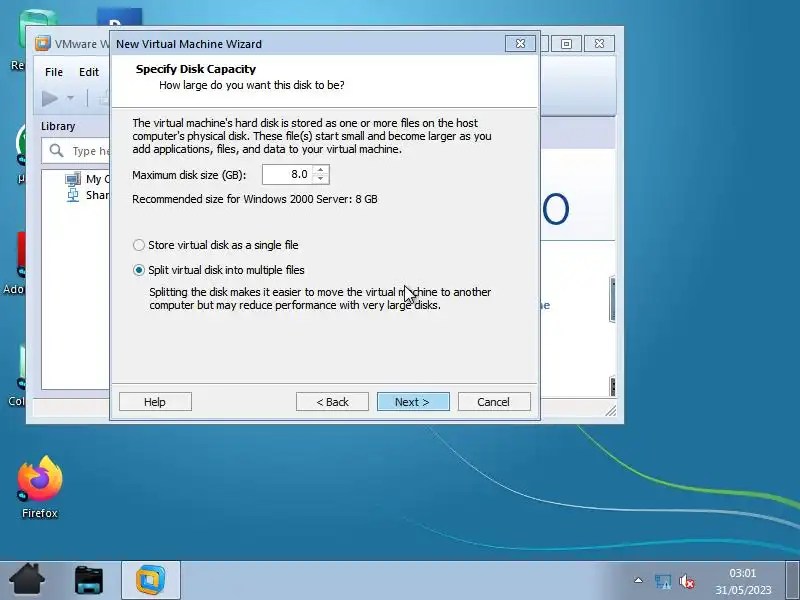
Task: Close the VMware Workstation window
Action: tap(599, 44)
